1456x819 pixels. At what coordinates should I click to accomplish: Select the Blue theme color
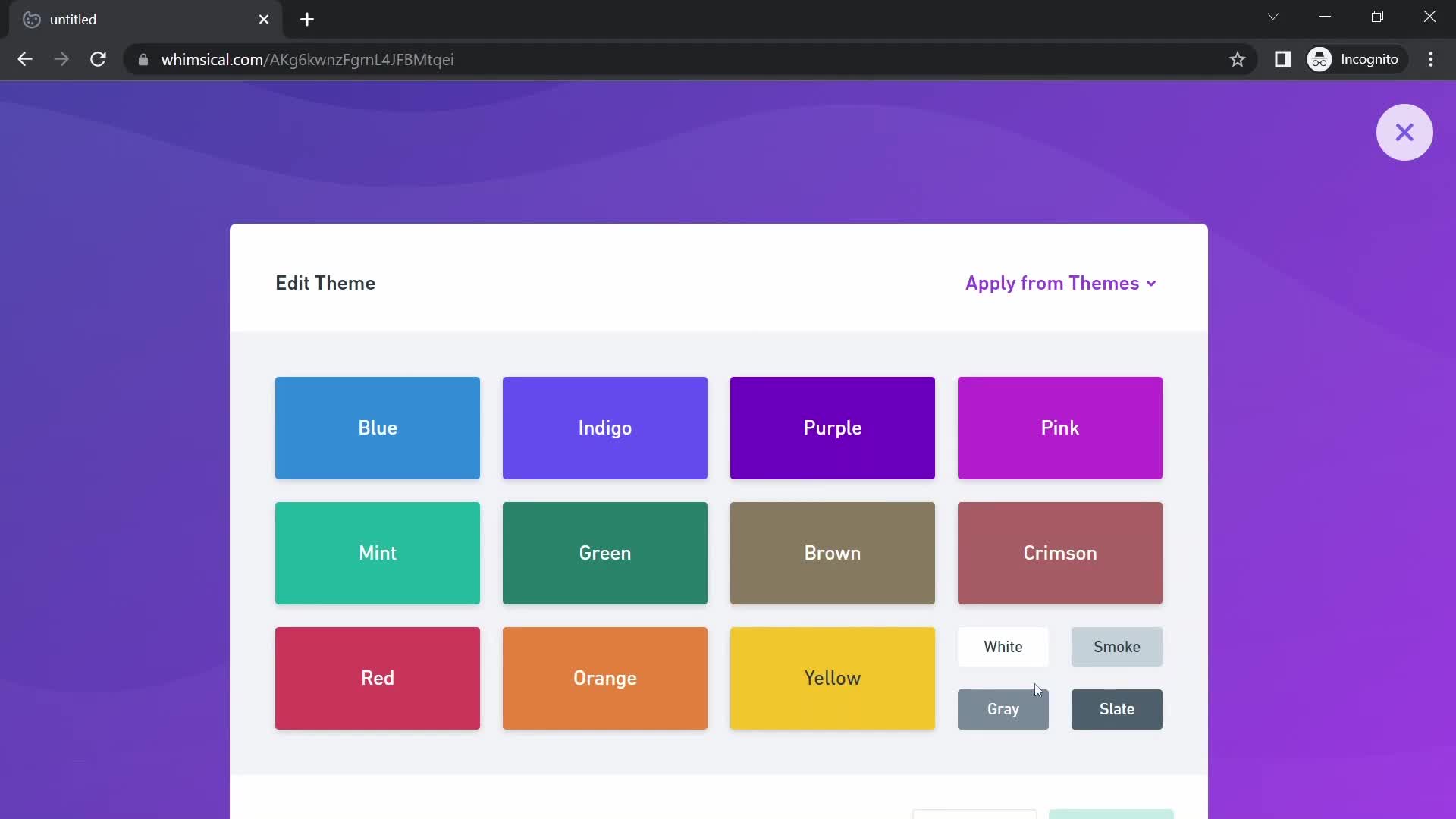(x=377, y=428)
